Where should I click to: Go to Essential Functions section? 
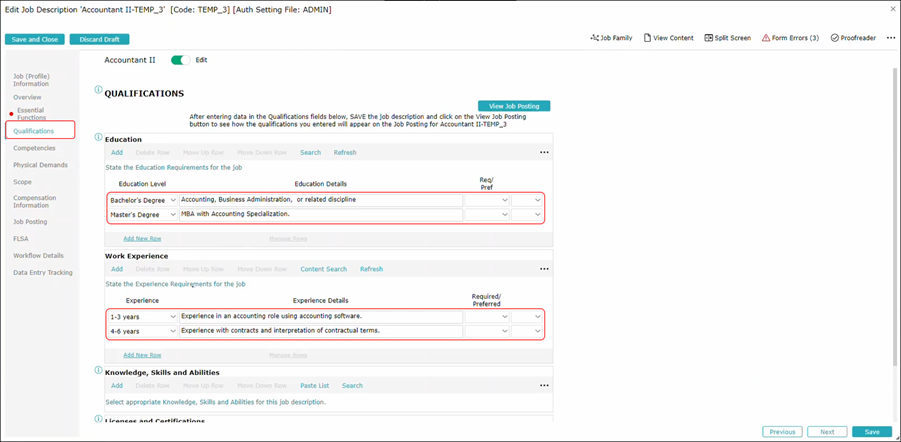[x=31, y=114]
